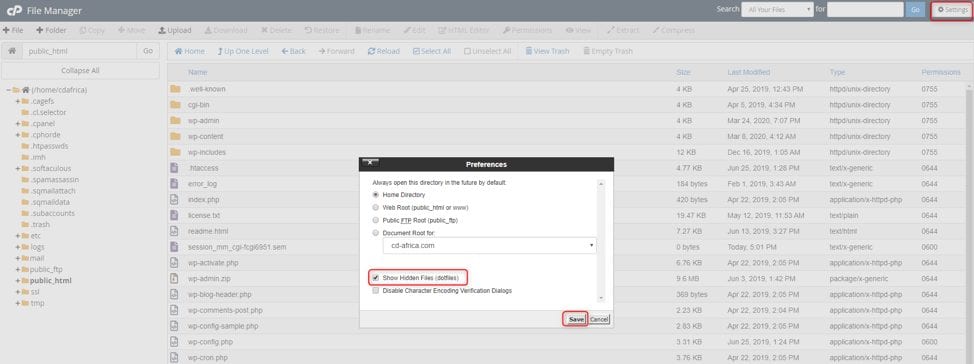
Task: Cancel the Preferences dialog
Action: point(599,319)
